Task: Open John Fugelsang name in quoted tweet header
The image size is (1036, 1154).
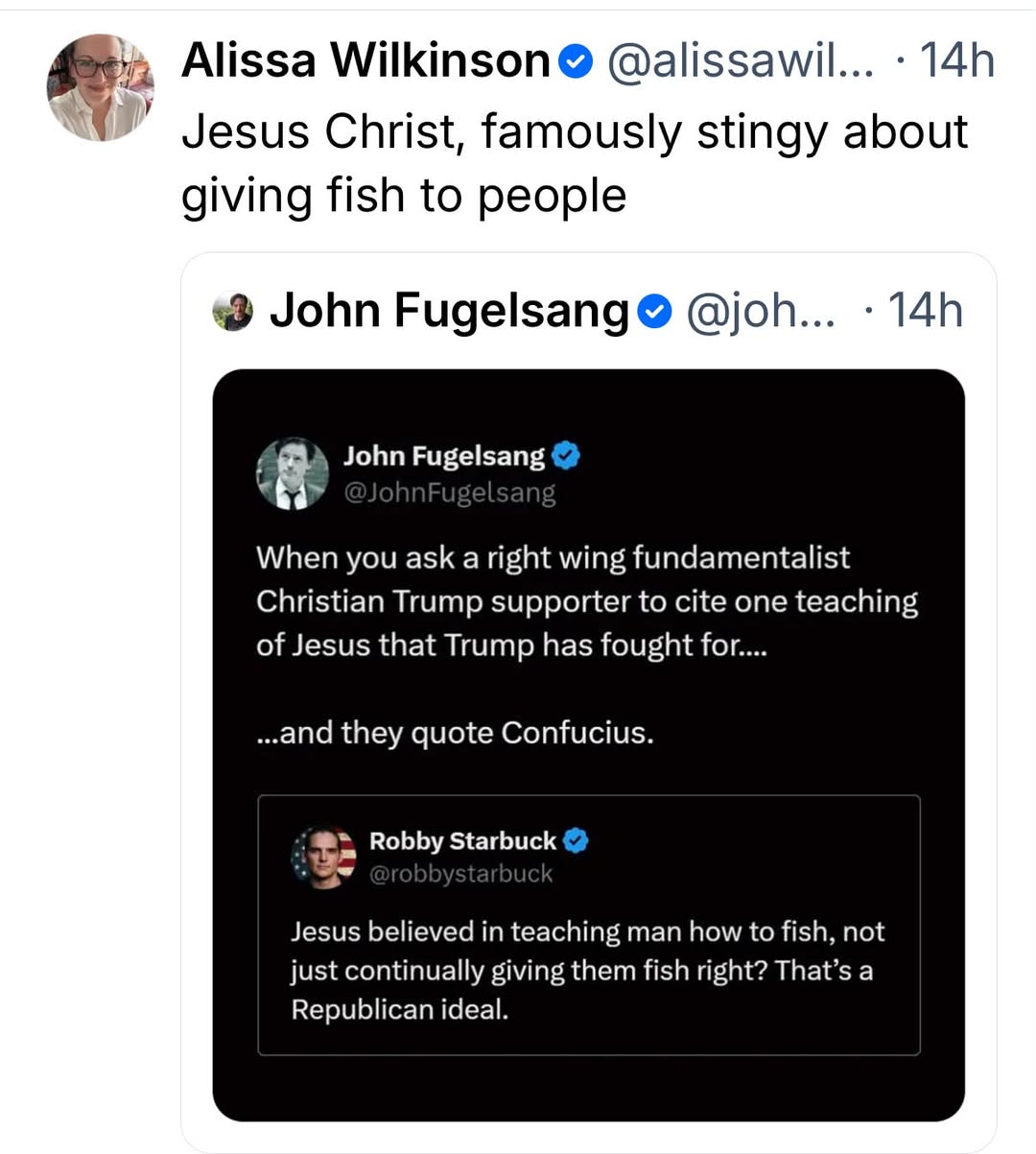Action: click(449, 312)
